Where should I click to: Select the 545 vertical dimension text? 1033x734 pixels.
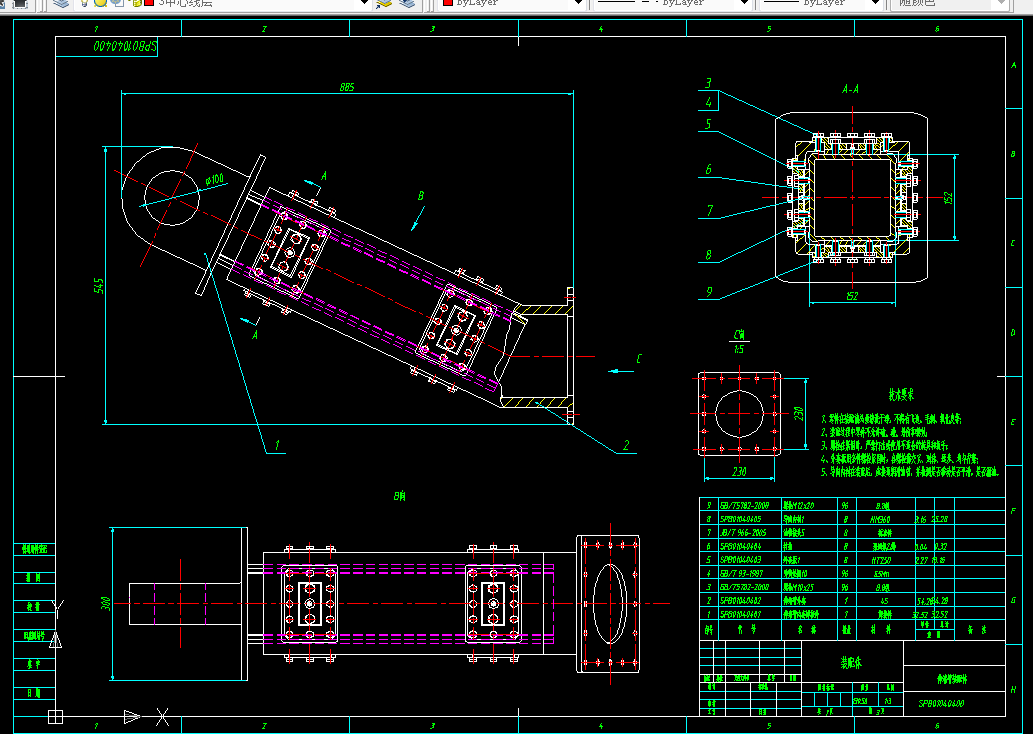point(99,286)
